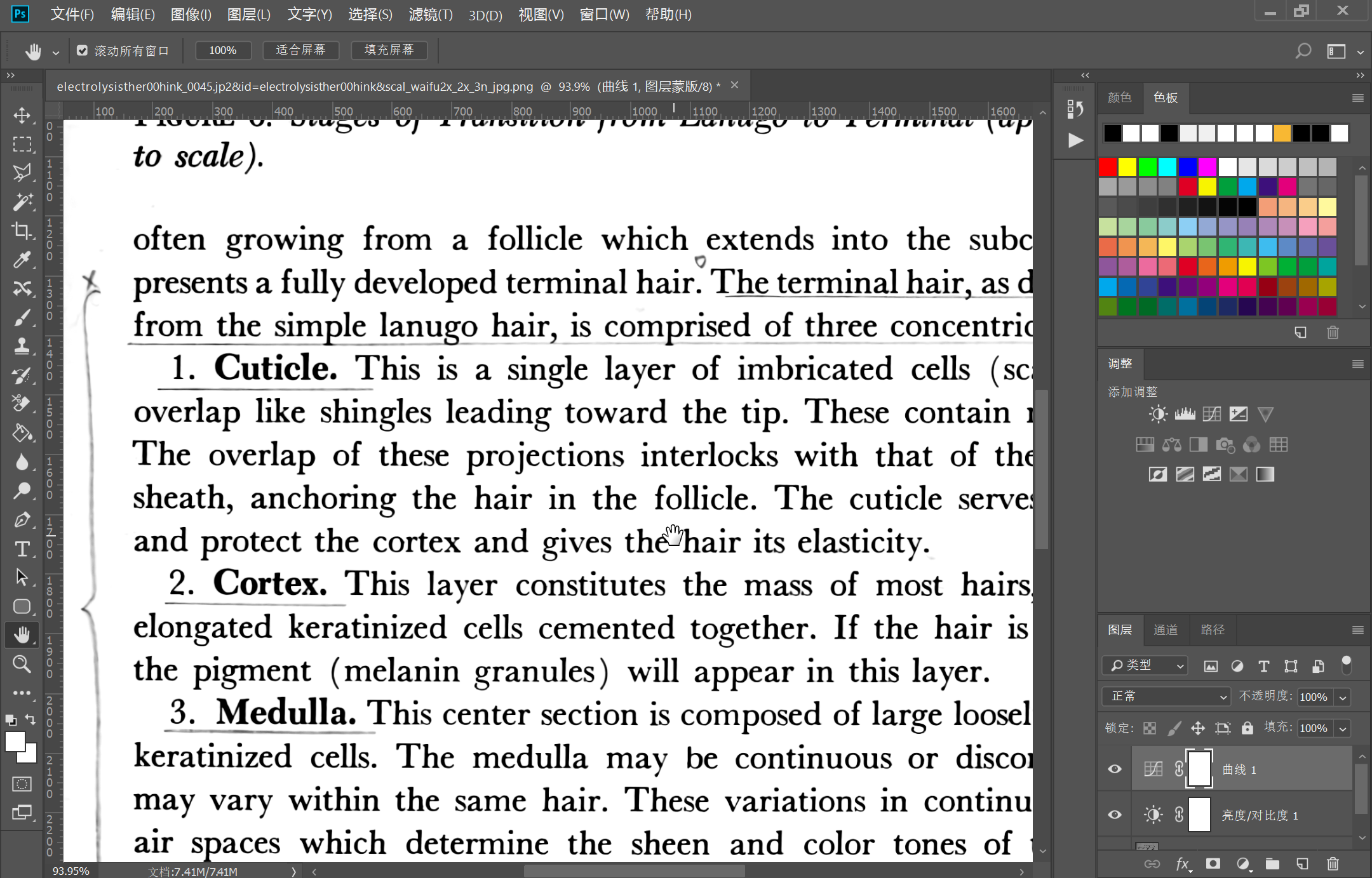The image size is (1372, 878).
Task: Hide the 亮度/对比度 1 layer
Action: 1115,815
